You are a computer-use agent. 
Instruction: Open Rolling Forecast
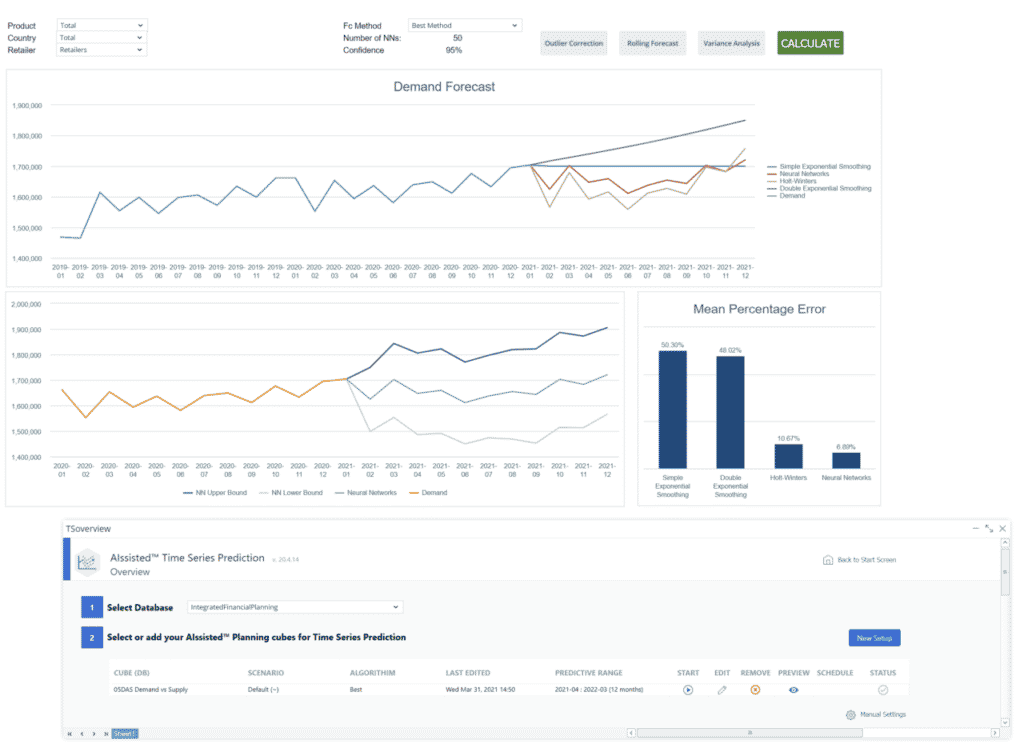(x=652, y=43)
